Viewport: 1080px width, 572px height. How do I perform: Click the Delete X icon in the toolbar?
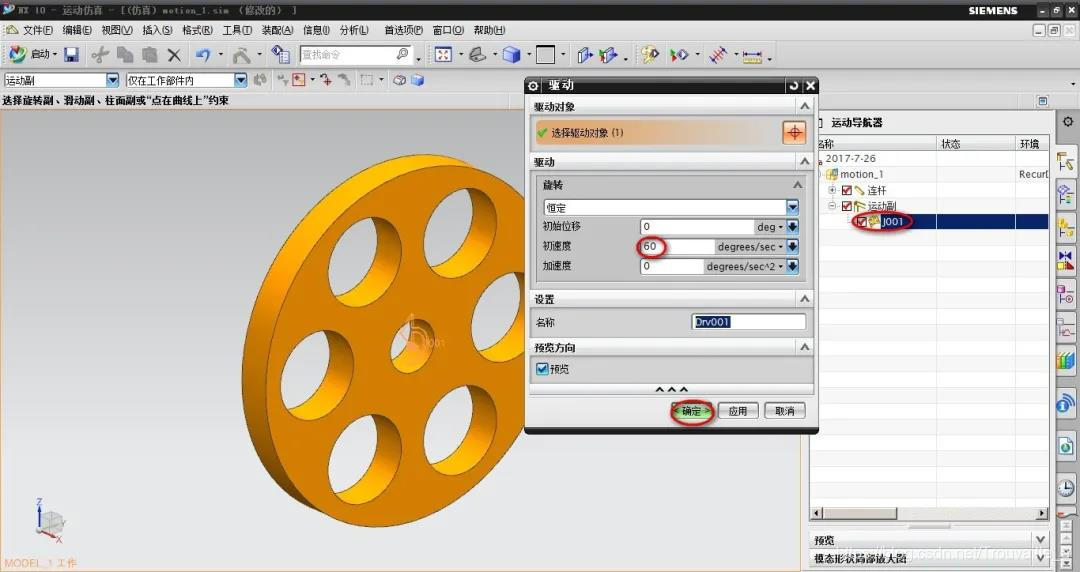point(174,55)
